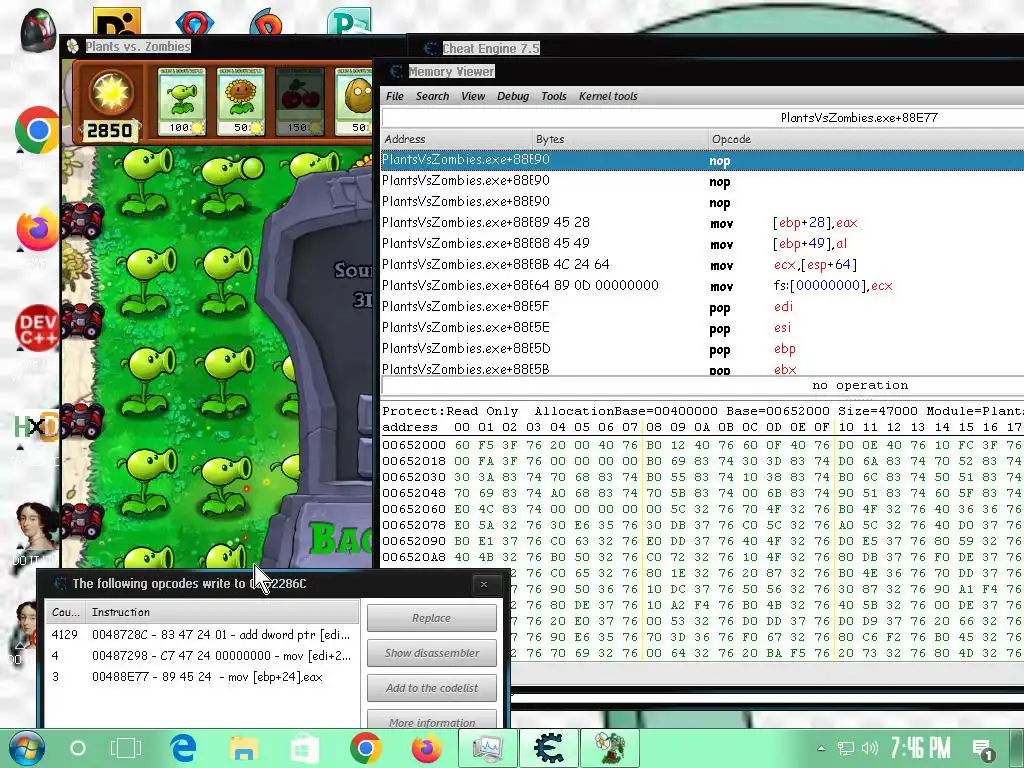The image size is (1024, 768).
Task: Switch to Plants vs. Zombies taskbar button
Action: (x=609, y=748)
